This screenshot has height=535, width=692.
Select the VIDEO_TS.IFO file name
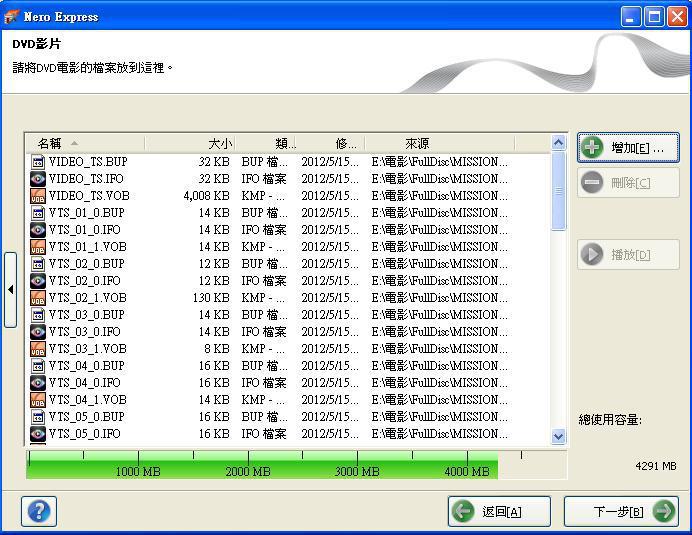[86, 179]
